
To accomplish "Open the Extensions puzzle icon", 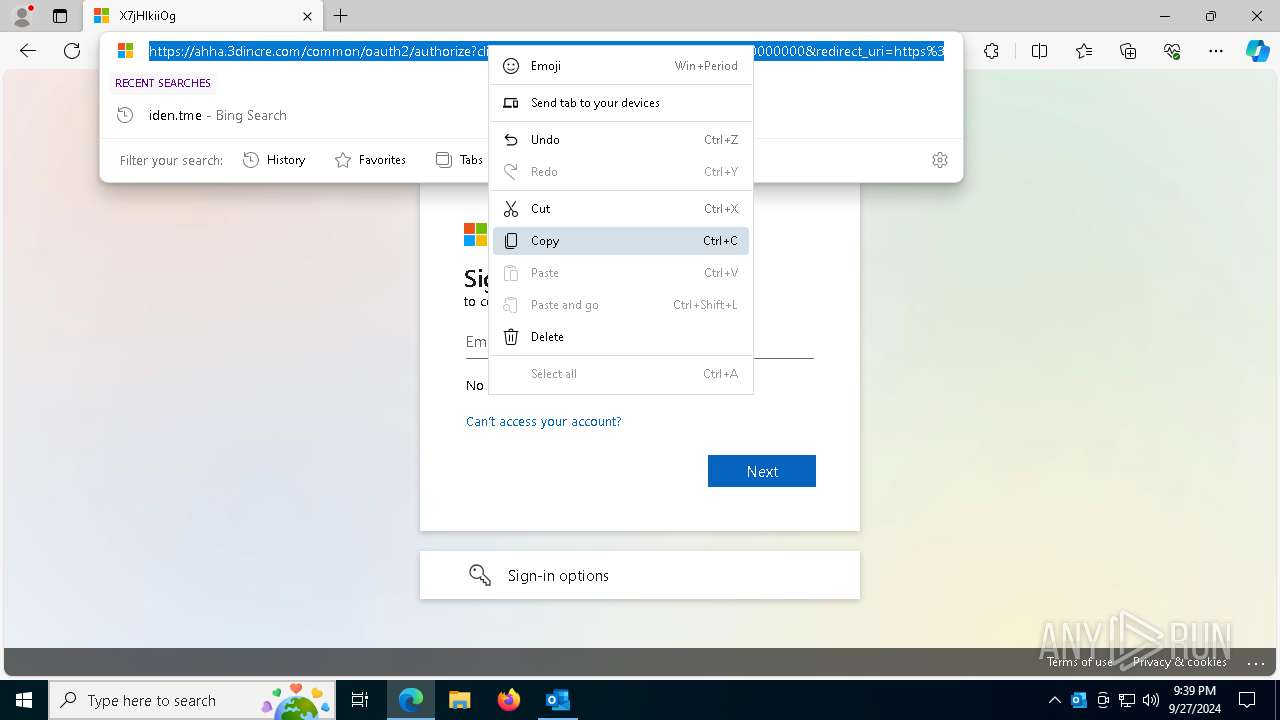I will pyautogui.click(x=991, y=51).
